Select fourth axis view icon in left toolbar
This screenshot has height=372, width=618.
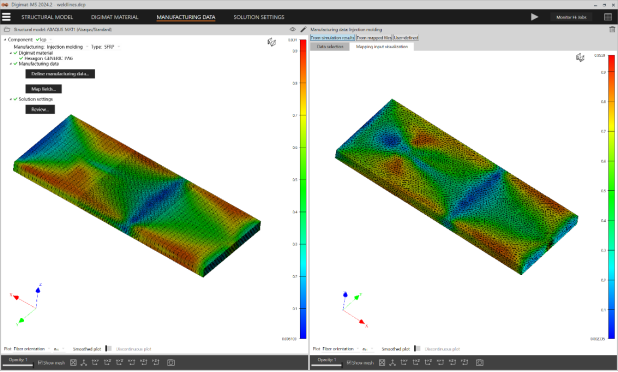132,363
